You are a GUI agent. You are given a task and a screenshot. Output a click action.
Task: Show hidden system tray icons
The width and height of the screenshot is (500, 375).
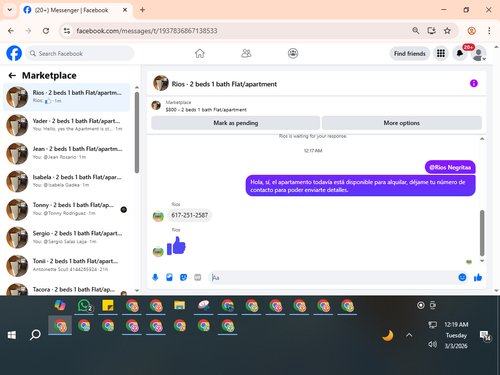pos(409,335)
